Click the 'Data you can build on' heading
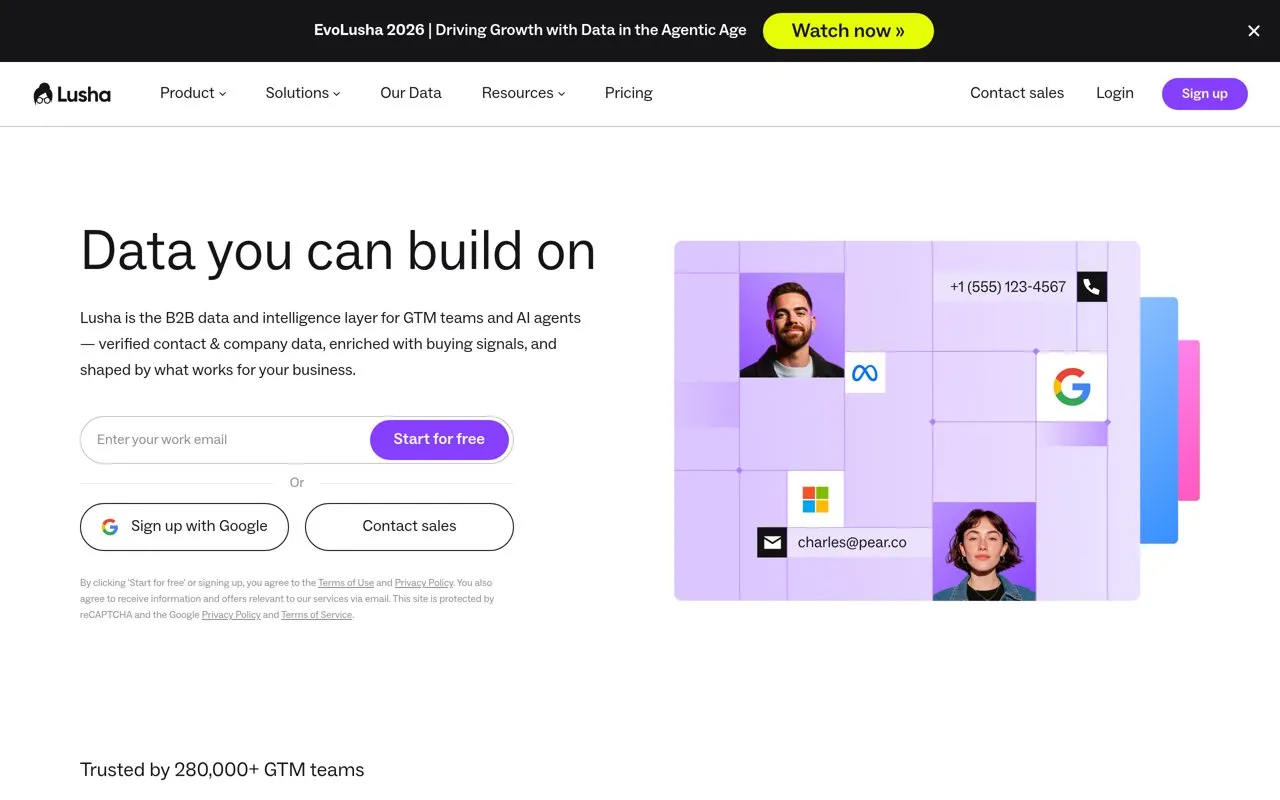The height and width of the screenshot is (800, 1280). click(338, 251)
